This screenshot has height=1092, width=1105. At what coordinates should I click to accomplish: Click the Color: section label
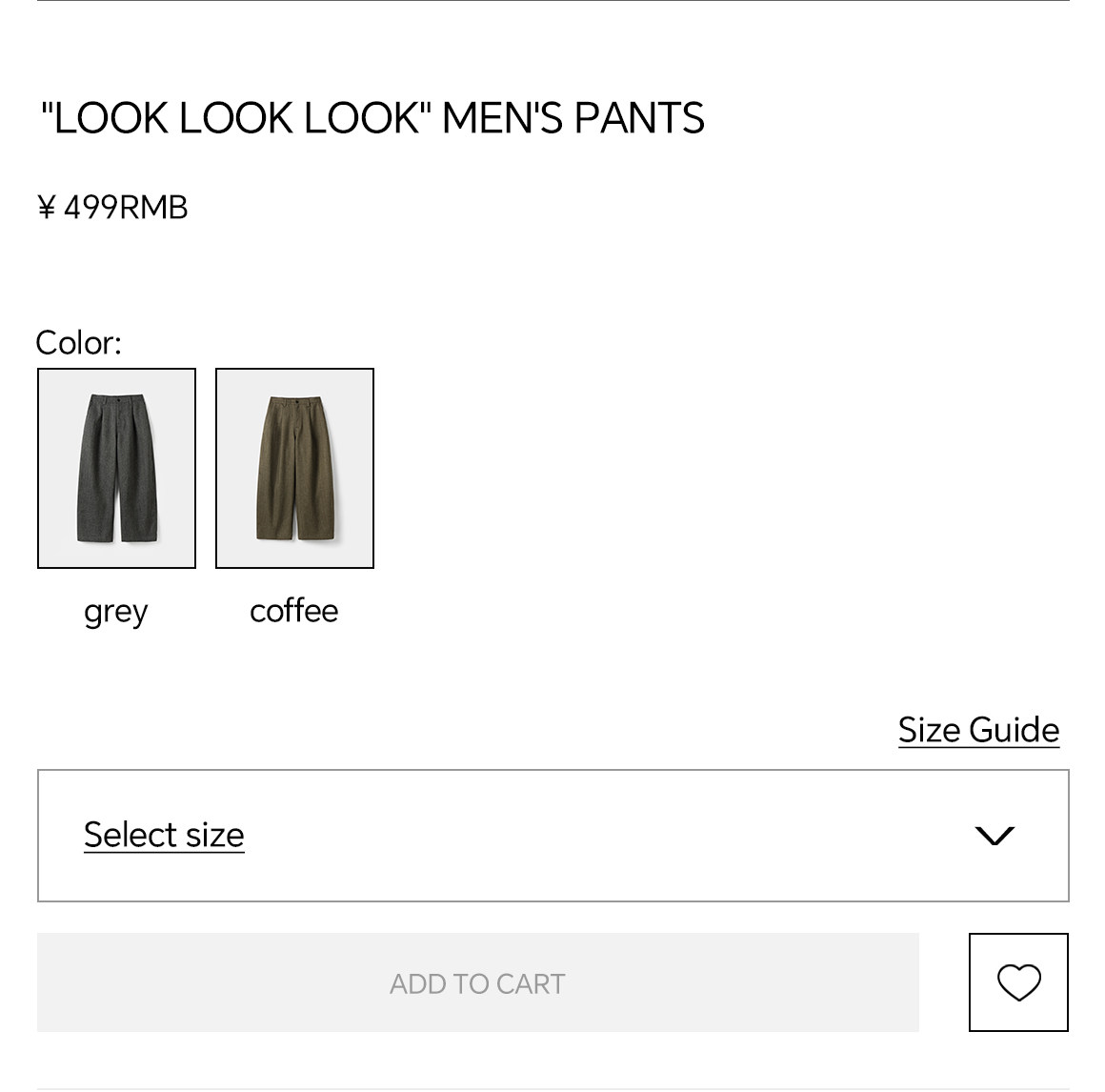coord(78,342)
